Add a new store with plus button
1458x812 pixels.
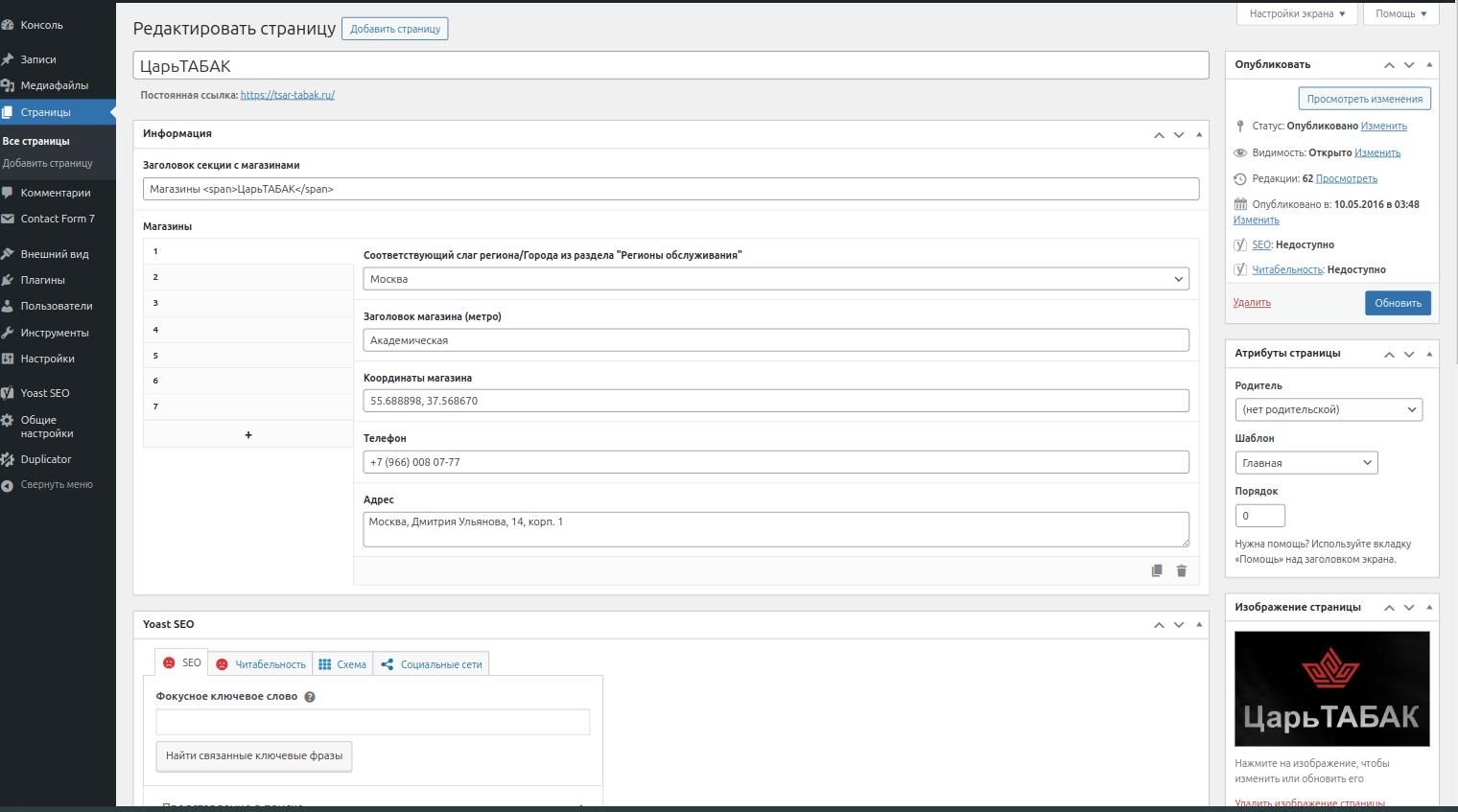(248, 434)
